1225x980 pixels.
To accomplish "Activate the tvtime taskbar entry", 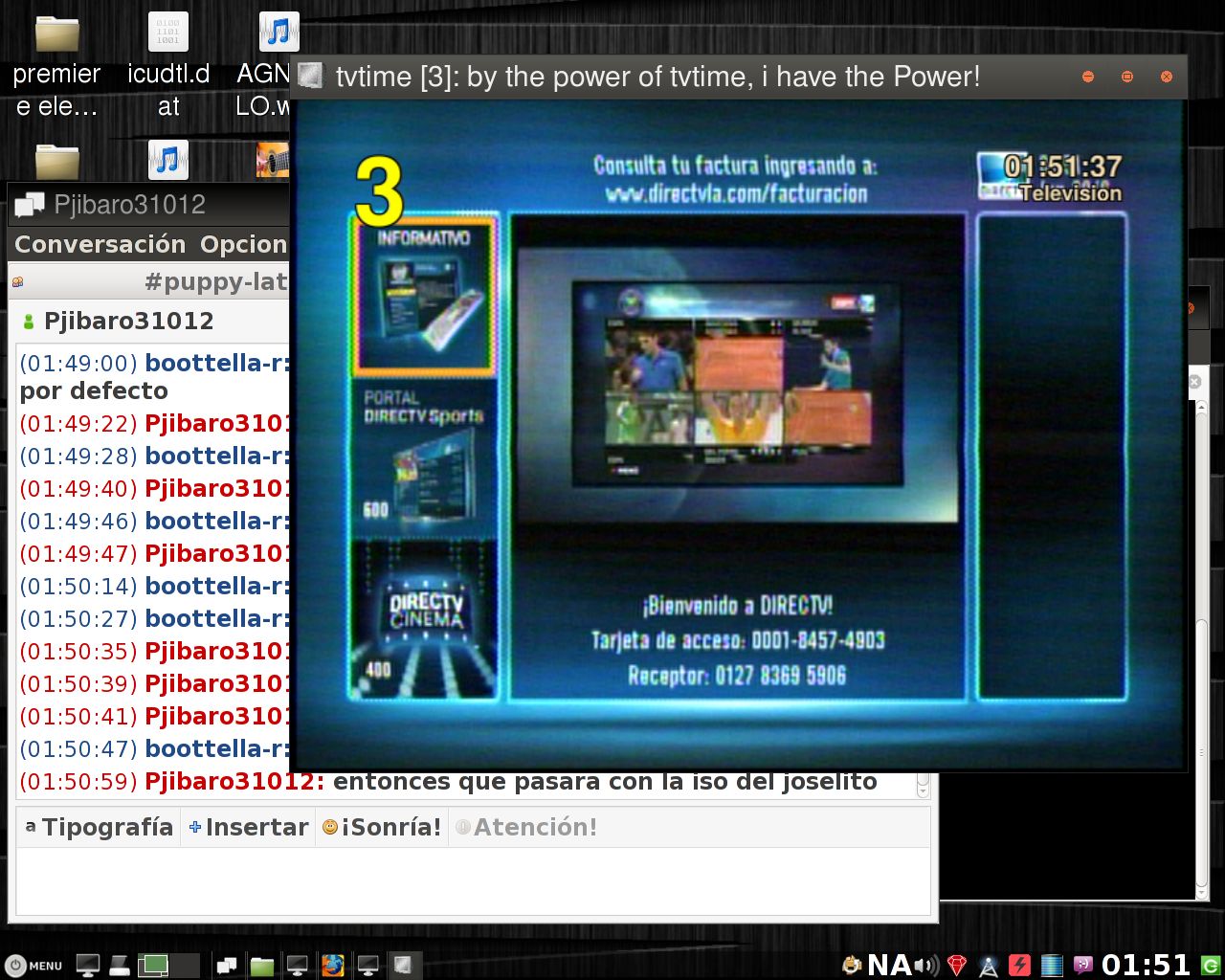I will coord(403,966).
